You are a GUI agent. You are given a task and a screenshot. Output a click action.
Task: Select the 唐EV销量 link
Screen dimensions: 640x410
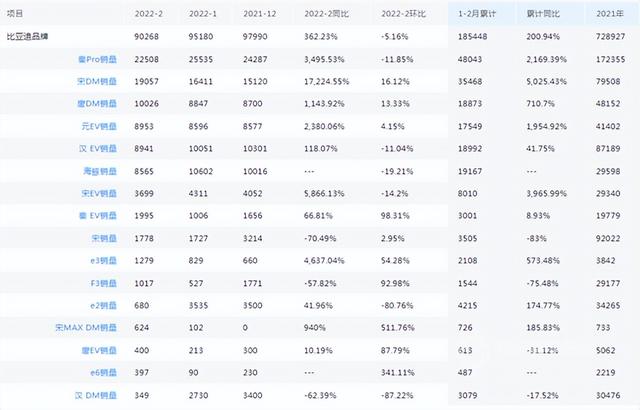(99, 350)
